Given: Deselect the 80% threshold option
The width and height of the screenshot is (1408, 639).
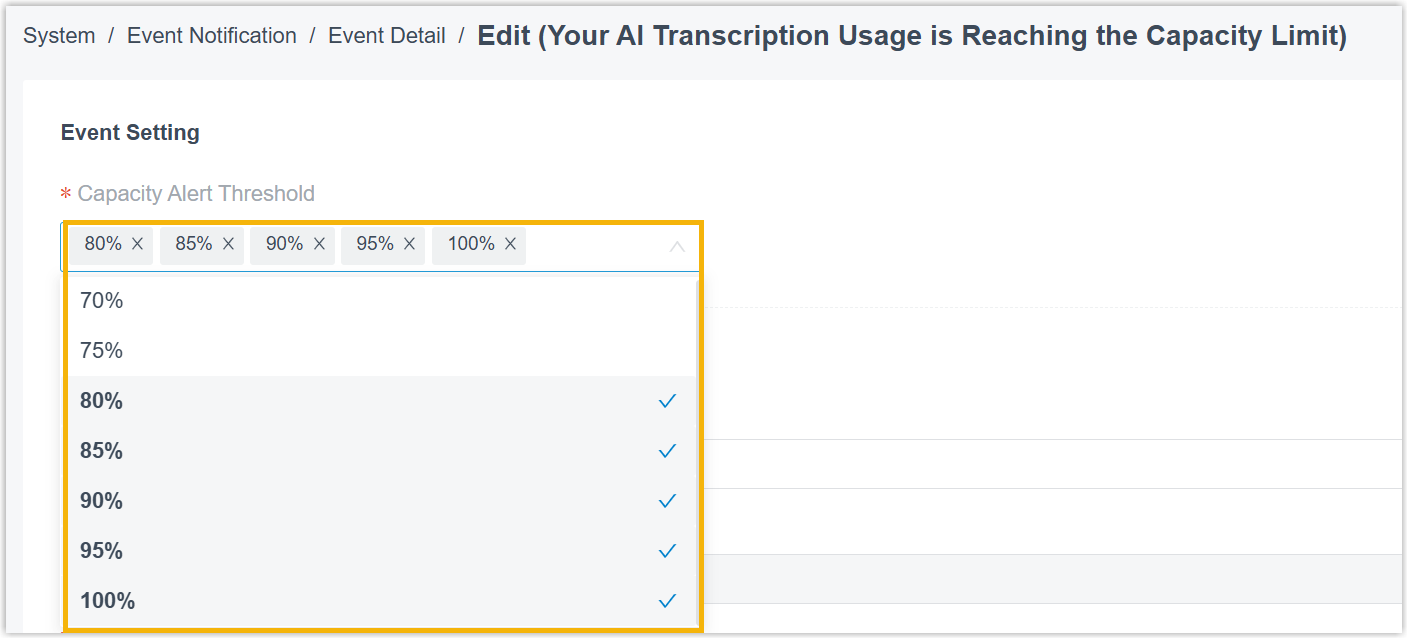Looking at the screenshot, I should (x=102, y=401).
